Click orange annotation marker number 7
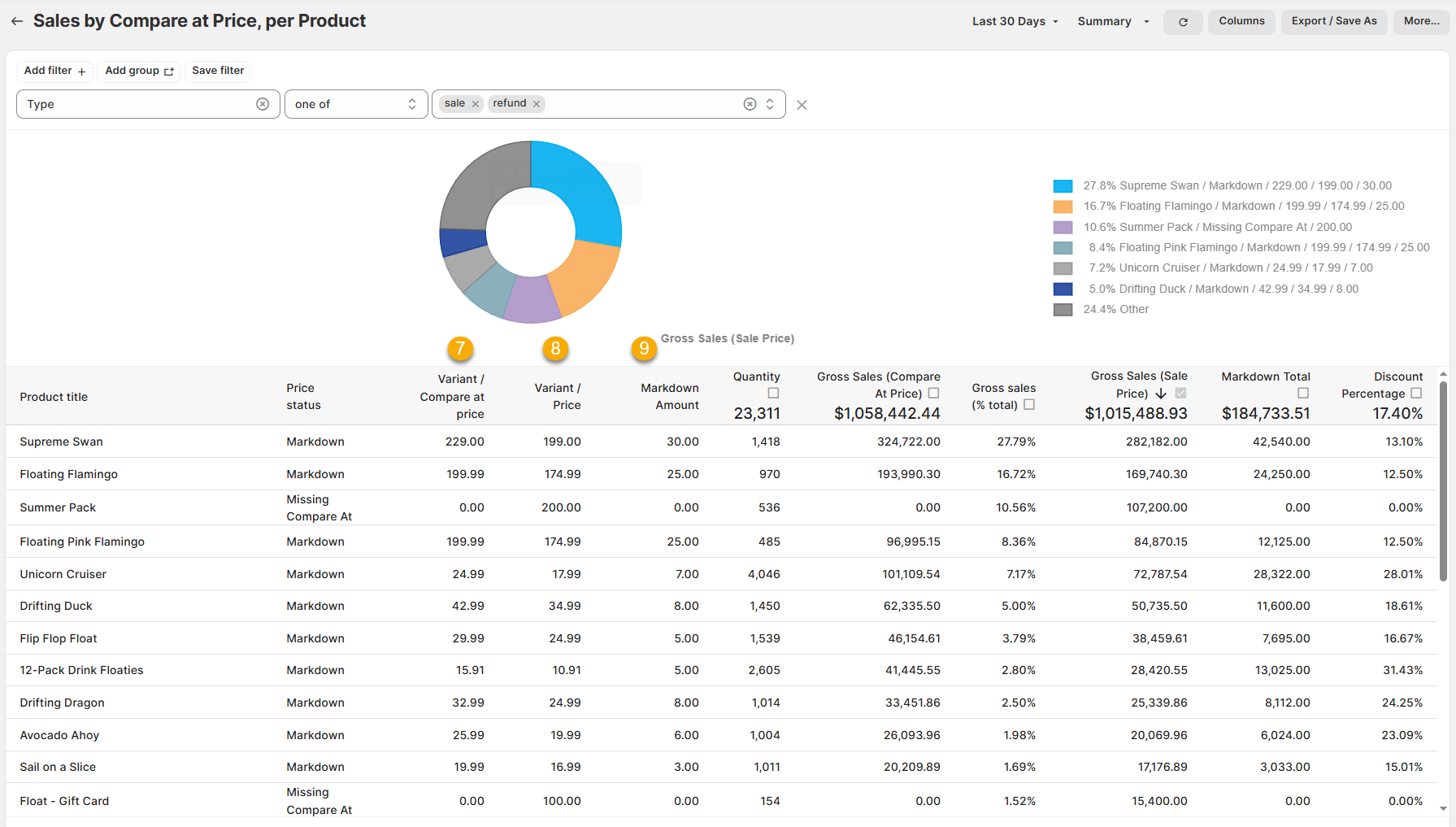Screen dimensions: 1456x827 point(460,349)
